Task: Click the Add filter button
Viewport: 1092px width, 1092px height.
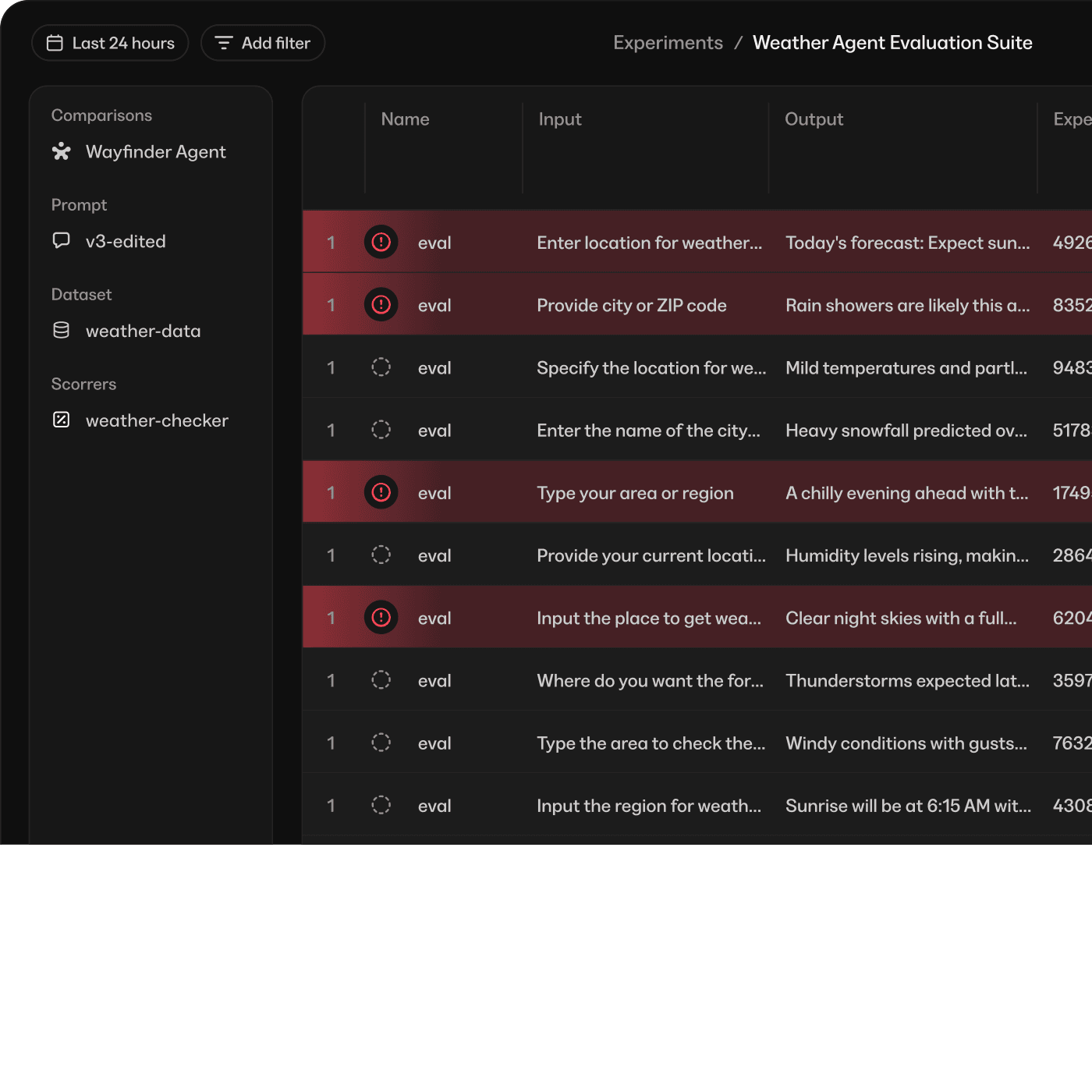Action: 263,43
